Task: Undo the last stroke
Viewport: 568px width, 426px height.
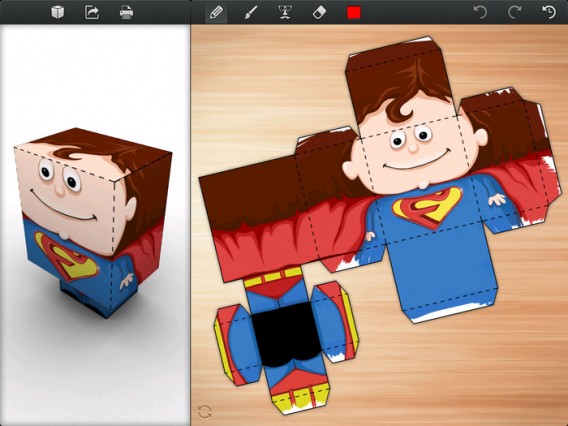Action: tap(480, 12)
